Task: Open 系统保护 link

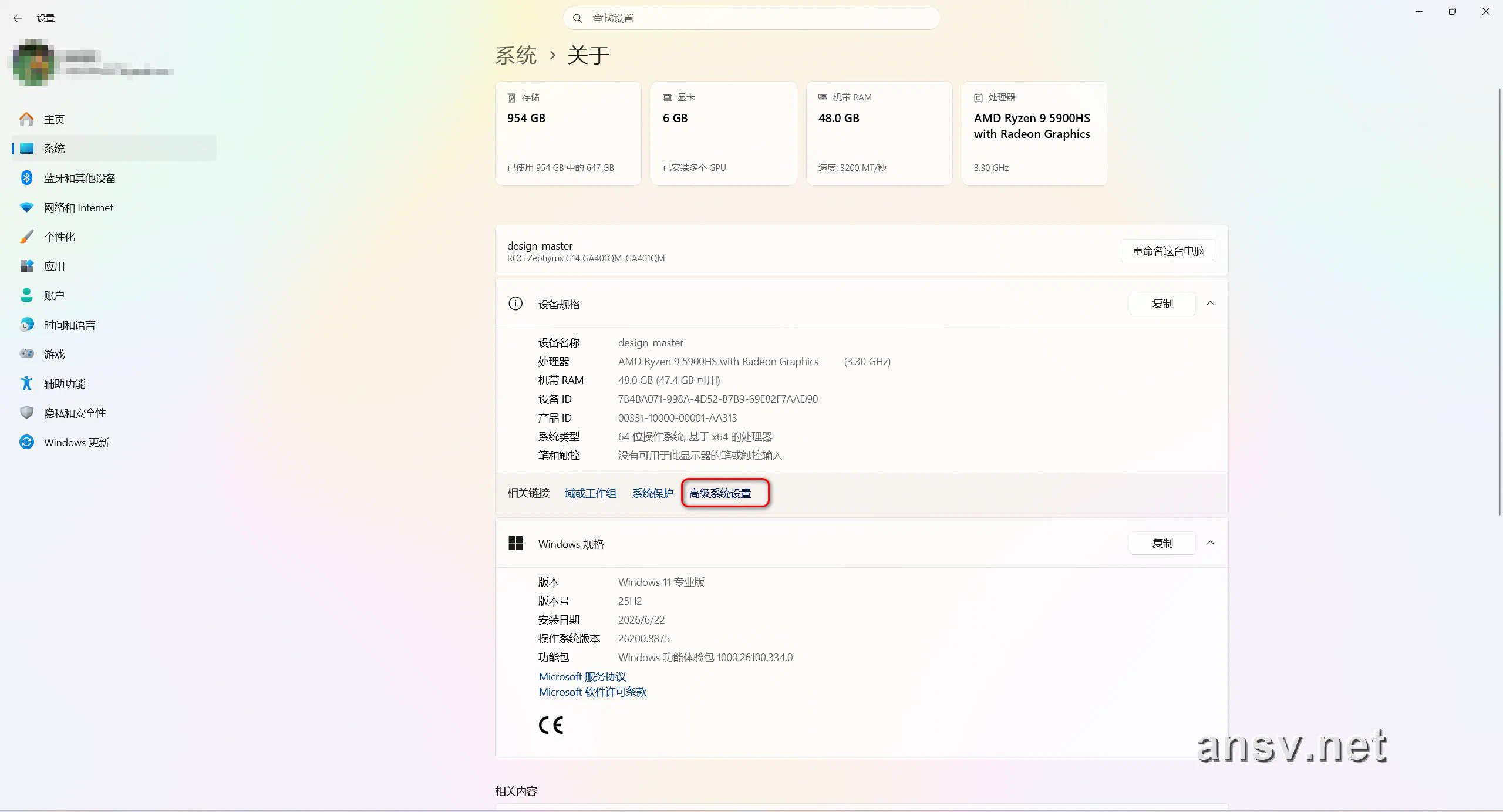Action: coord(652,494)
